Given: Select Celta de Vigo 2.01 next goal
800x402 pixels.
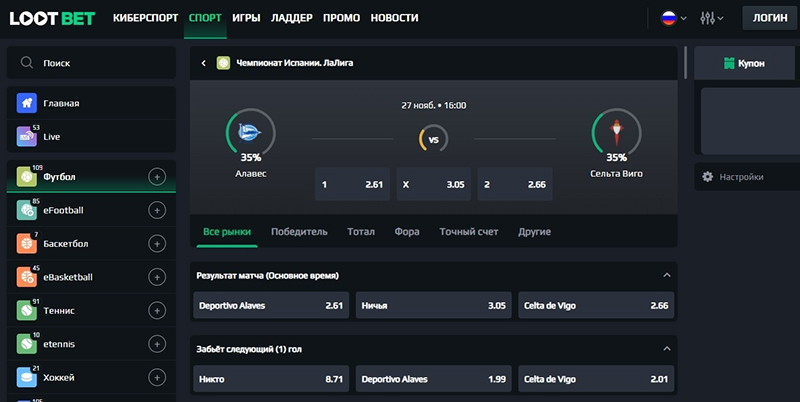Looking at the screenshot, I should pos(596,379).
